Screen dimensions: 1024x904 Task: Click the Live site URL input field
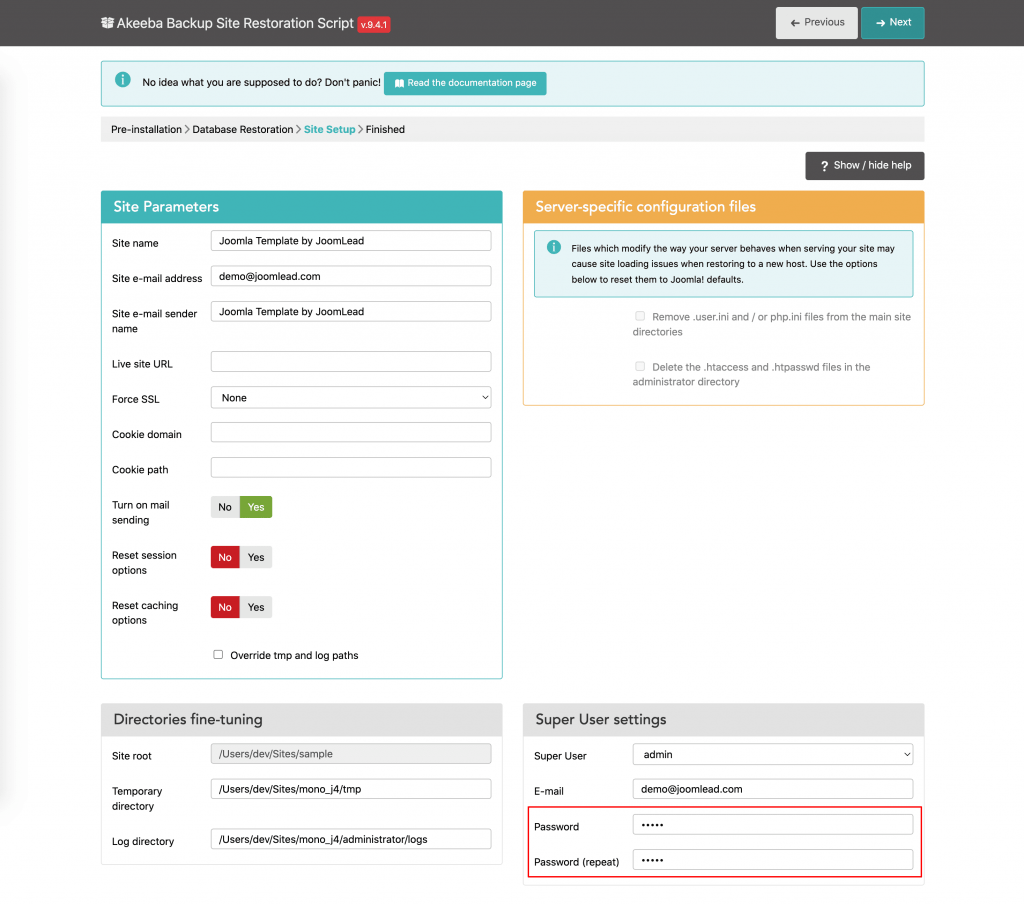tap(350, 361)
